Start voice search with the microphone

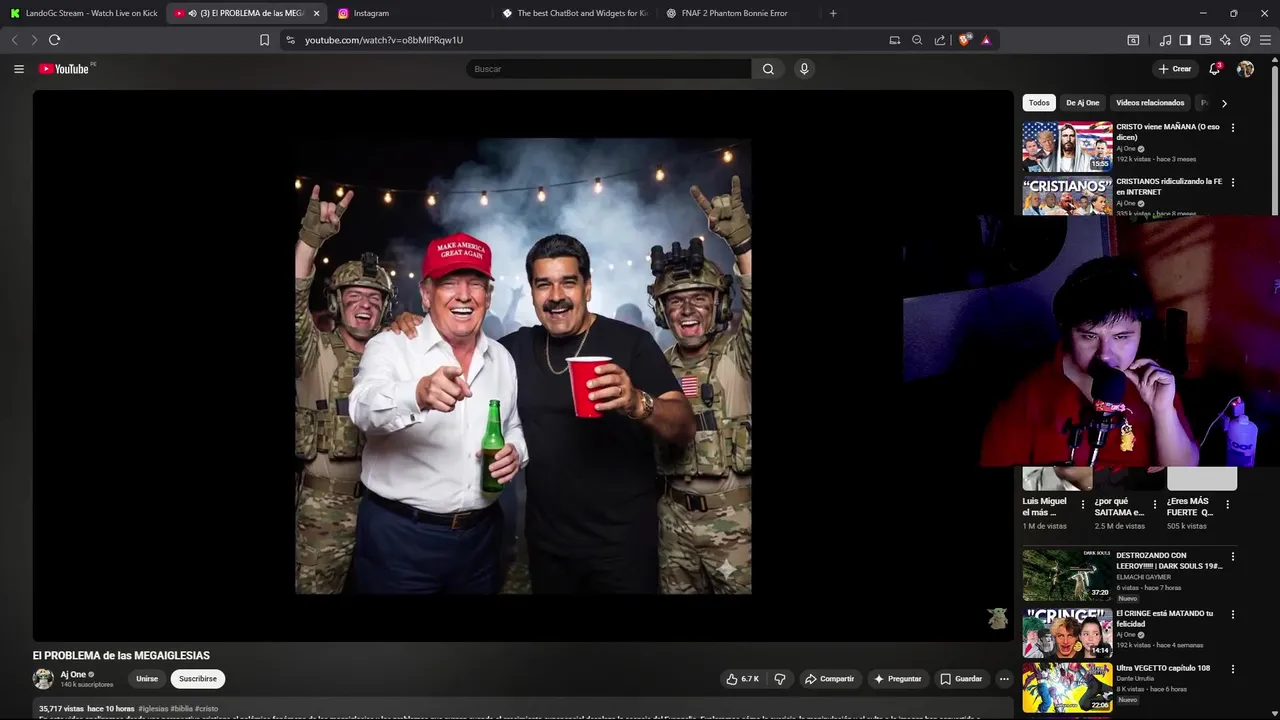(804, 69)
